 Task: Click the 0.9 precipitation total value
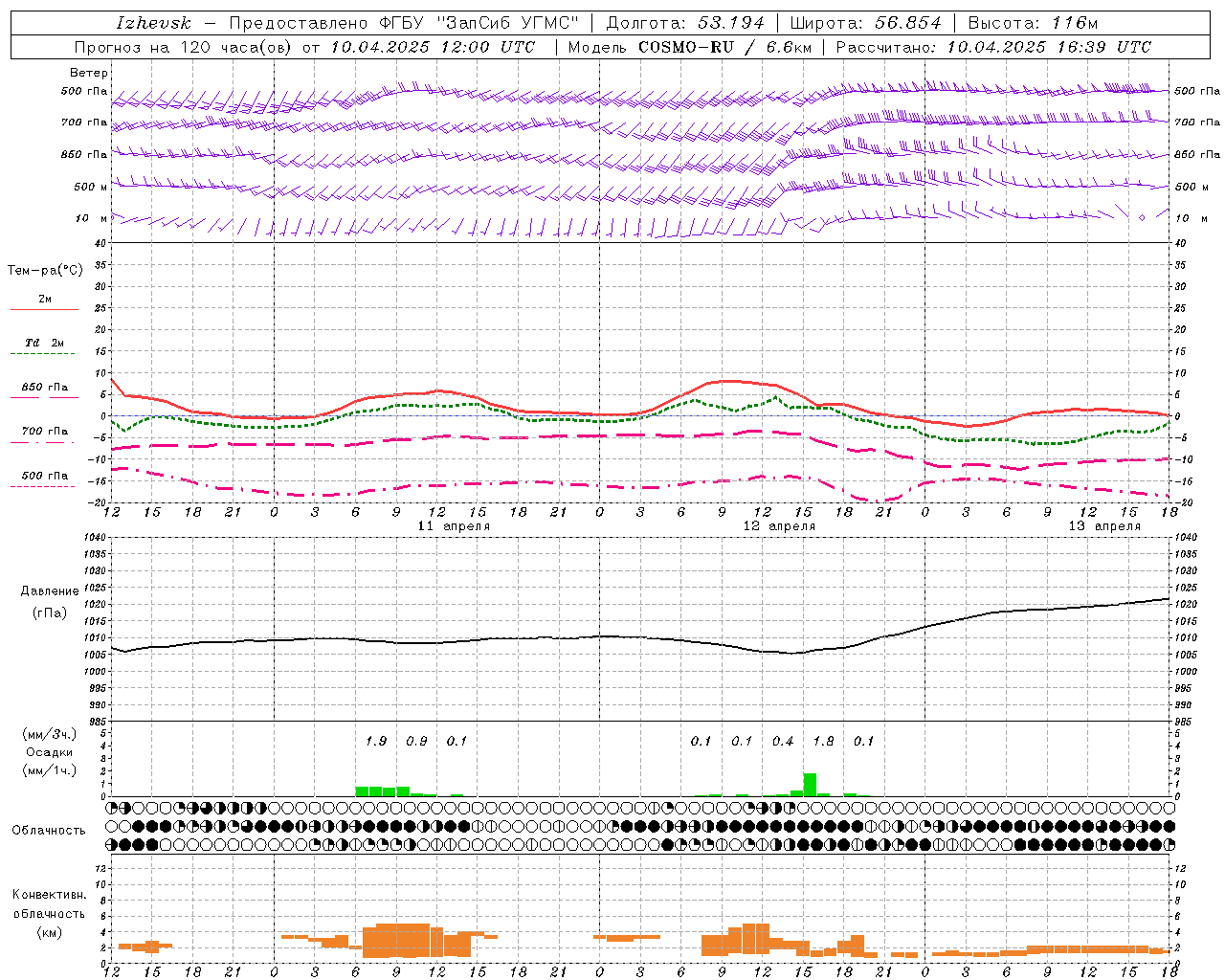point(416,741)
